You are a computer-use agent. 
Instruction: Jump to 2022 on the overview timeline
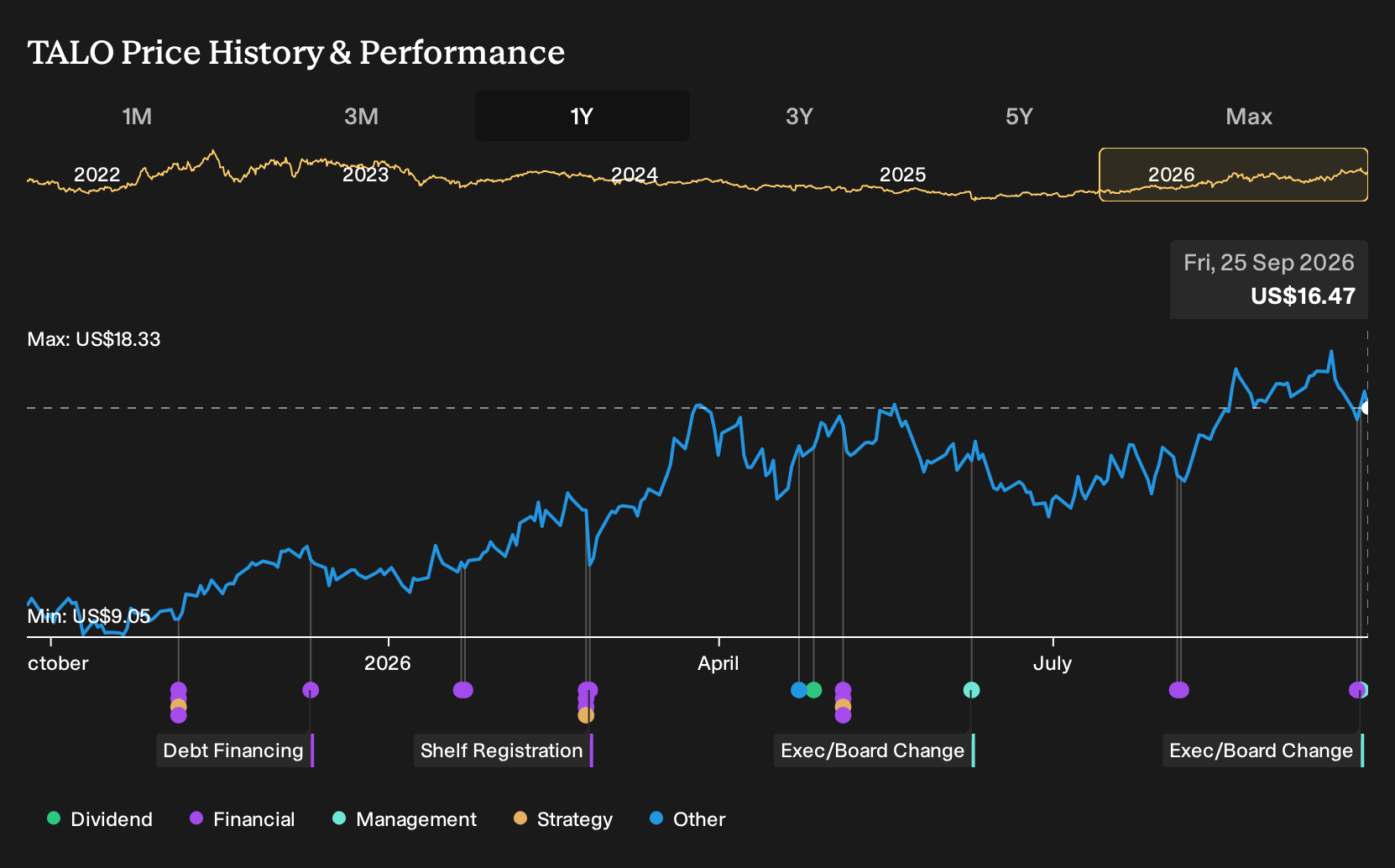click(97, 175)
